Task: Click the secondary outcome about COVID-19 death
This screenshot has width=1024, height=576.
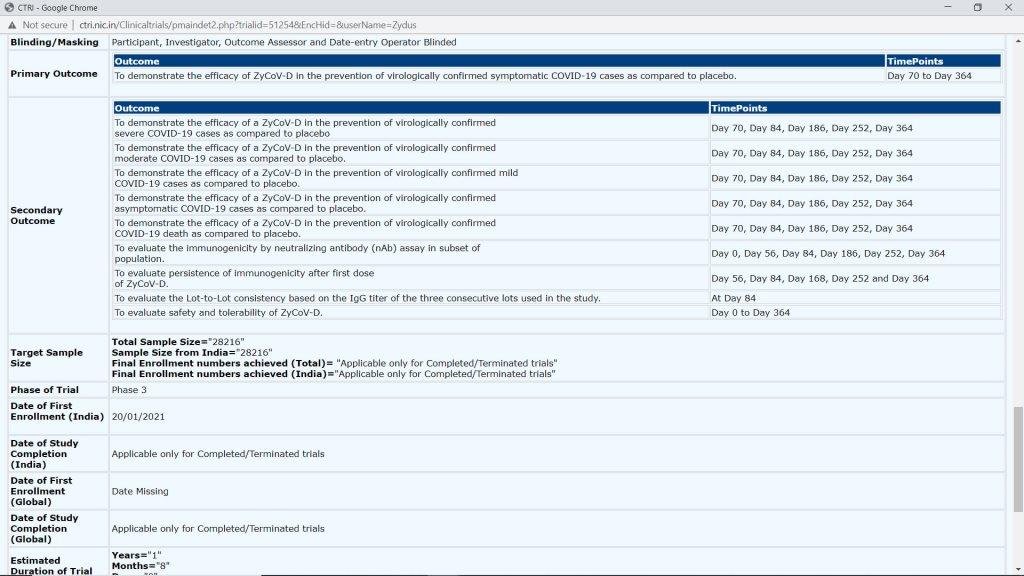Action: pyautogui.click(x=305, y=228)
